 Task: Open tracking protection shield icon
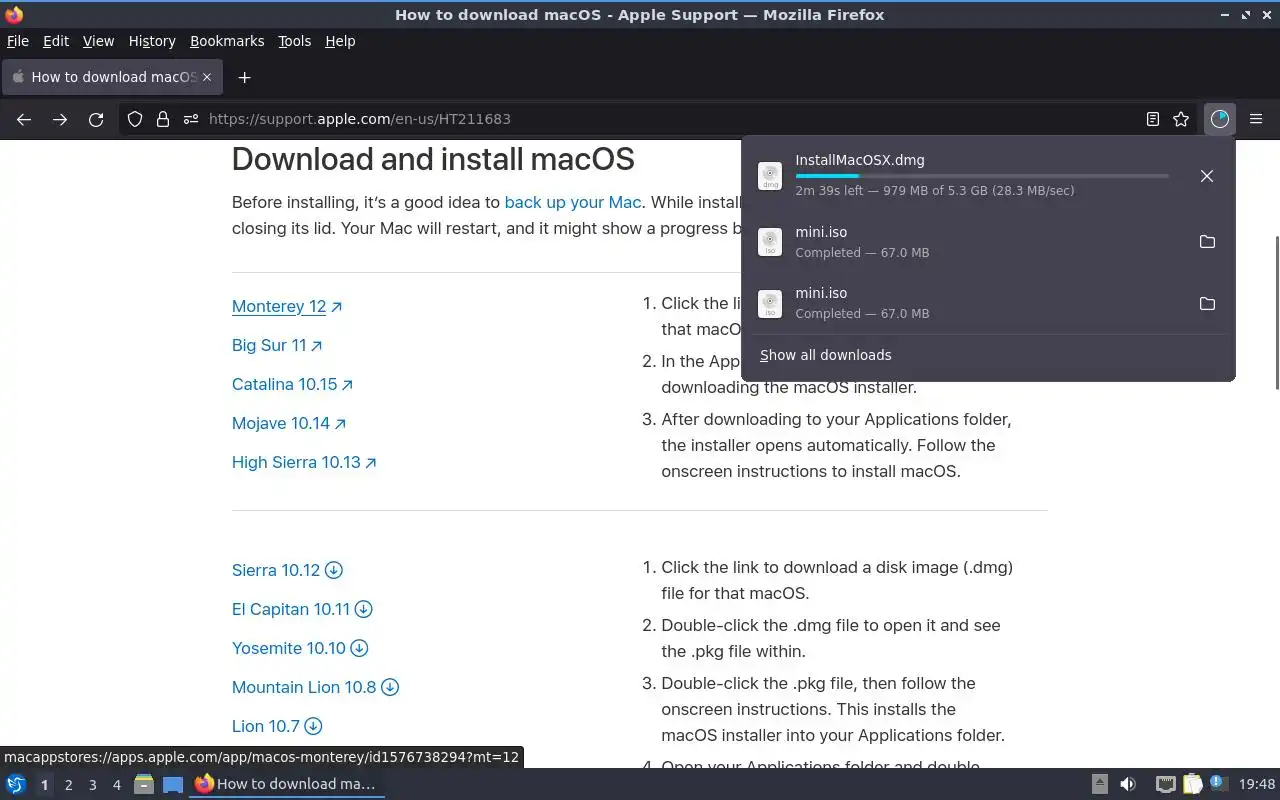point(135,119)
